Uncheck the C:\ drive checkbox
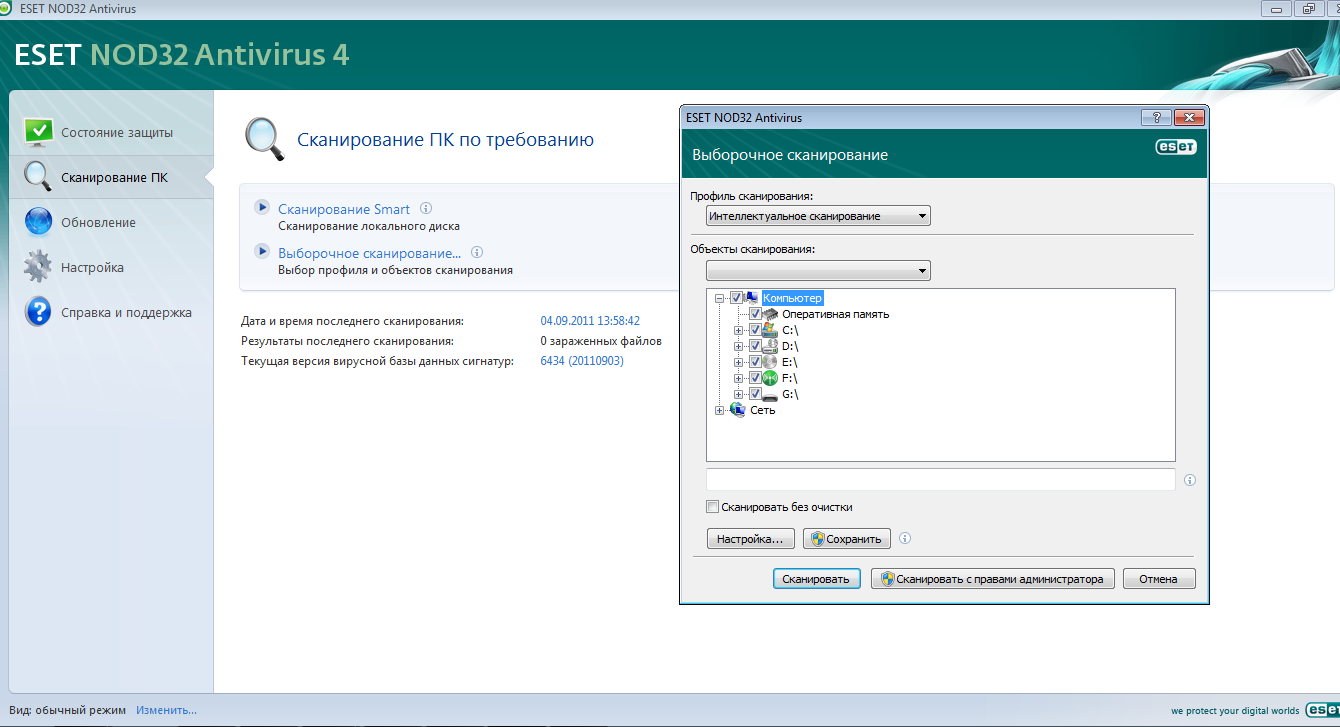 pyautogui.click(x=755, y=330)
